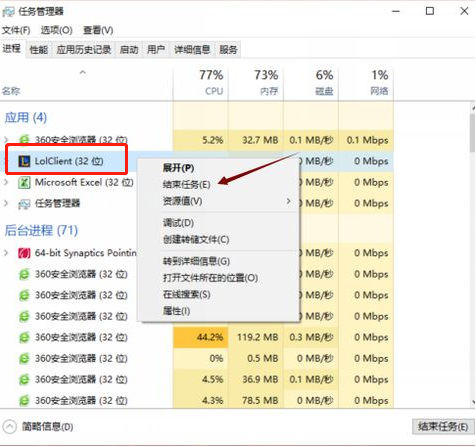Click the 任务管理器 process row icon
Image resolution: width=476 pixels, height=447 pixels.
[24, 204]
